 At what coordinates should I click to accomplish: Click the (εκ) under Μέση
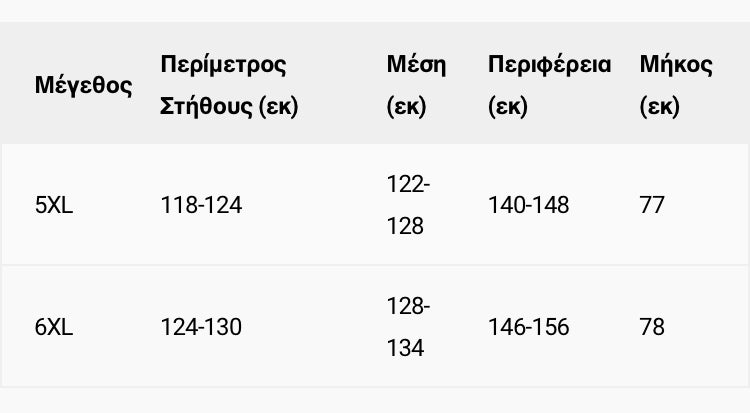tap(406, 106)
